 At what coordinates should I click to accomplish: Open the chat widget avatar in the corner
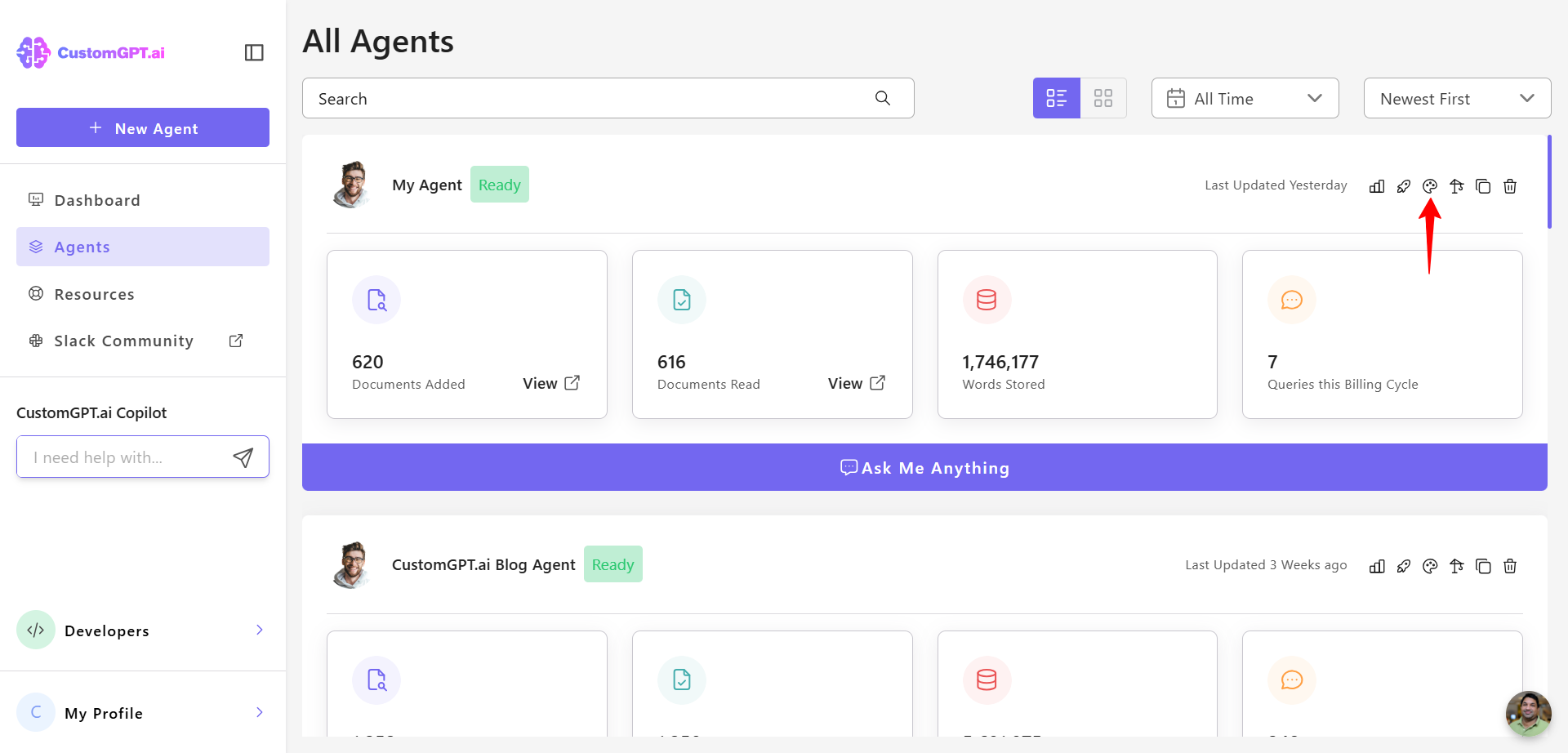(x=1529, y=714)
